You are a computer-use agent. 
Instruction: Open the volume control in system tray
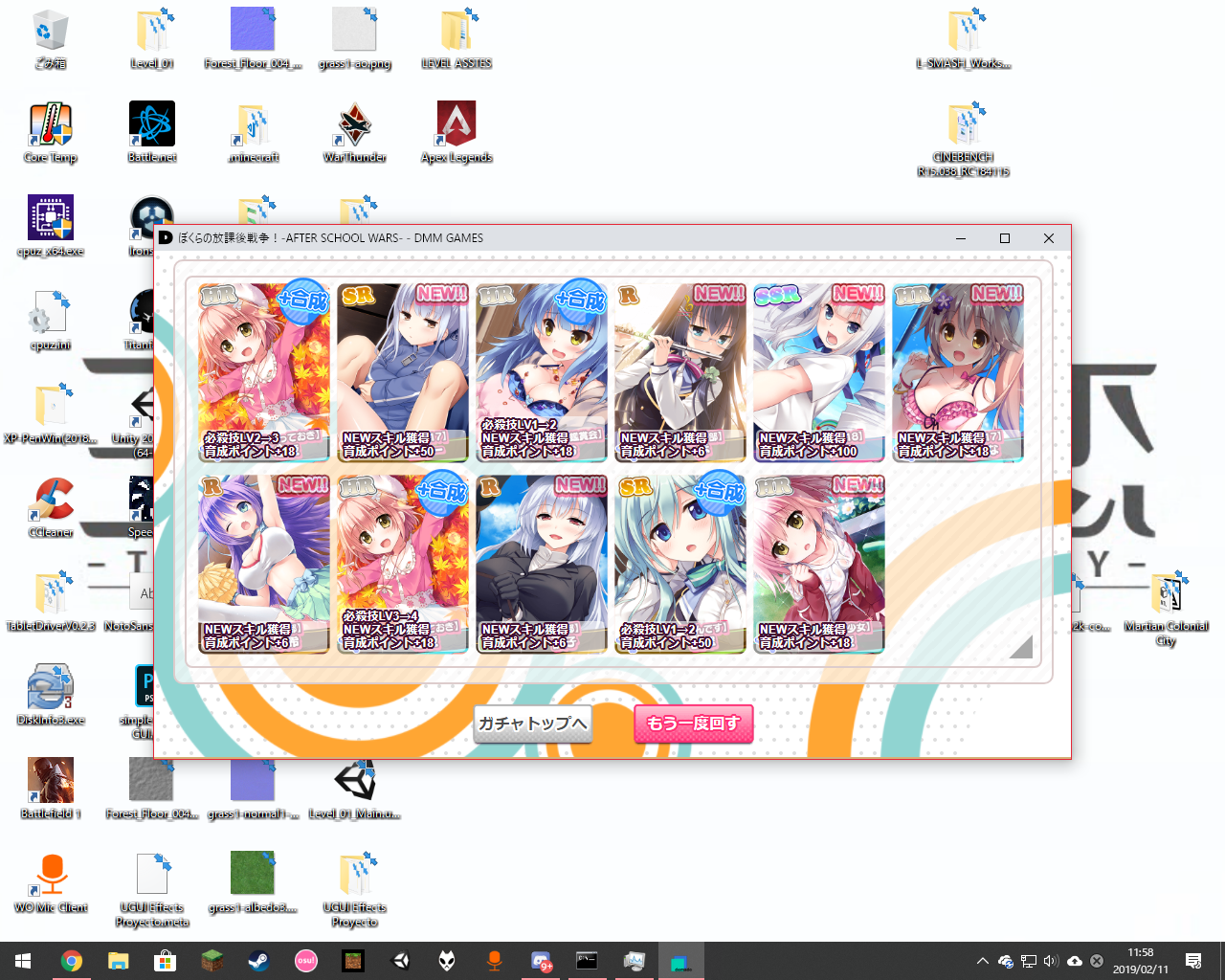point(1051,961)
